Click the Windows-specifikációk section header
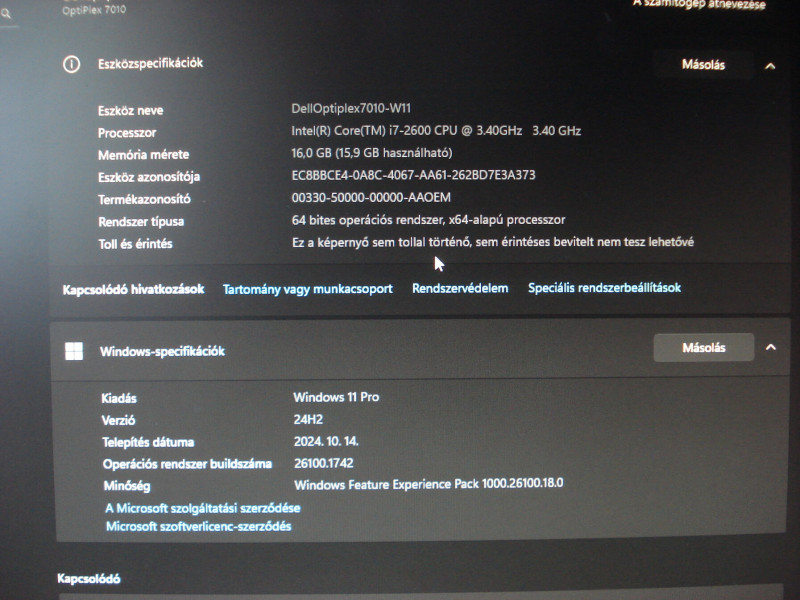Screen dimensions: 800x600 click(162, 351)
